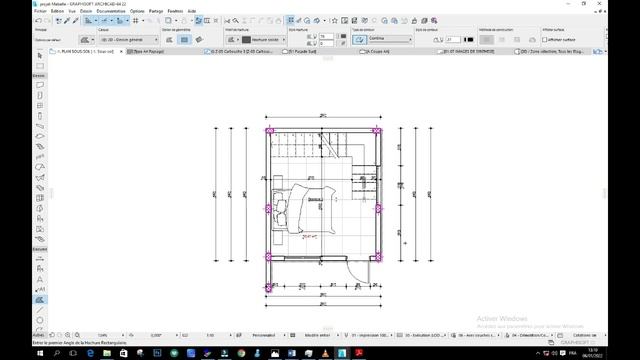Open the '01 - Impression 100' pen set dropdown
640x360 pixels.
(371, 335)
